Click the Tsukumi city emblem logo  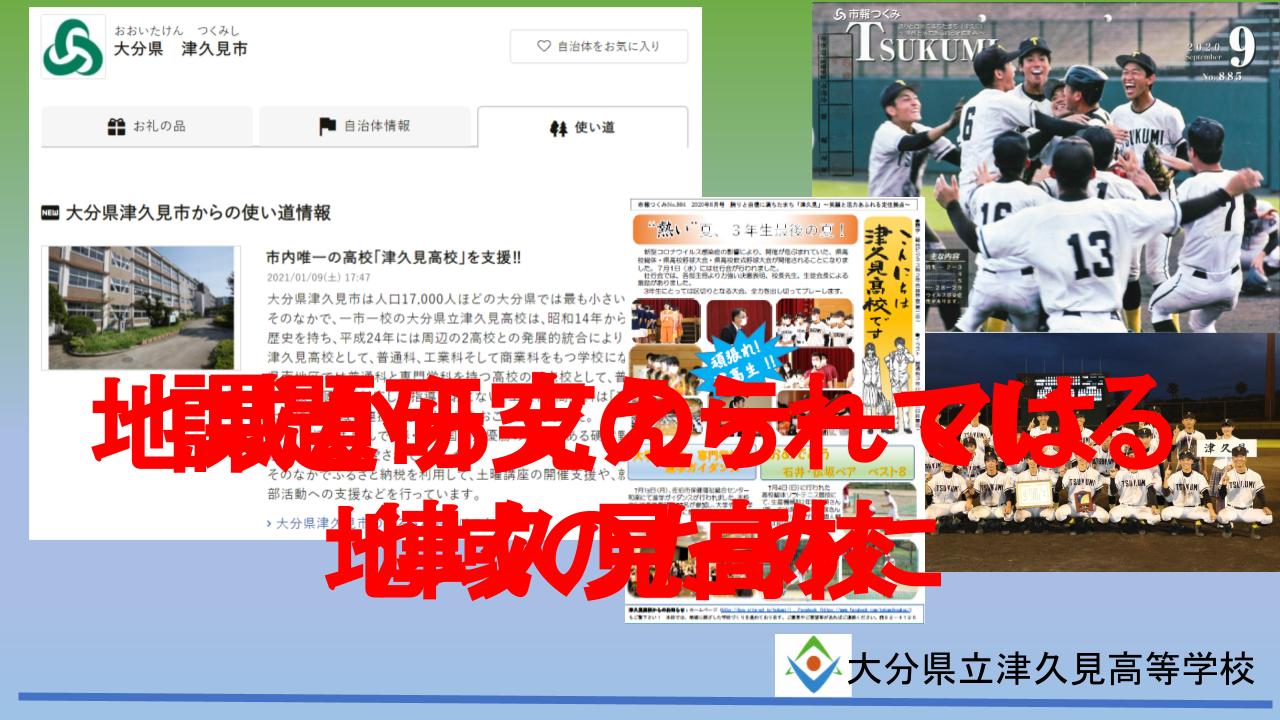pyautogui.click(x=73, y=46)
